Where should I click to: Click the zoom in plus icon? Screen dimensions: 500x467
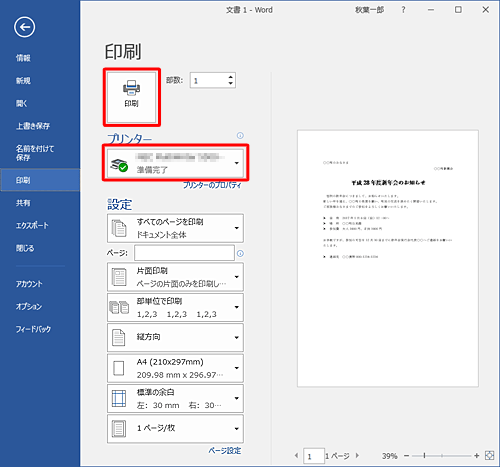pyautogui.click(x=477, y=455)
